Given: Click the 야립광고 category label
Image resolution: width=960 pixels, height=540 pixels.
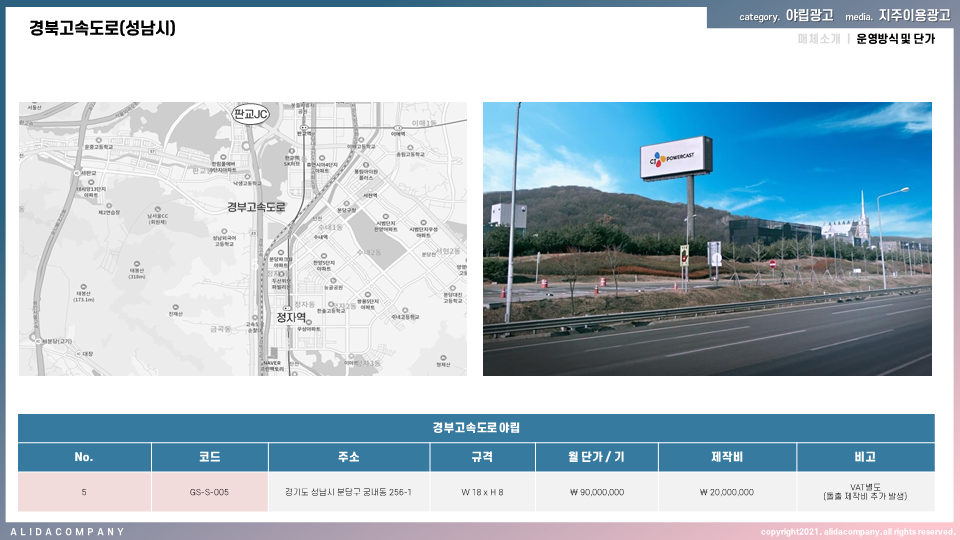Looking at the screenshot, I should (x=809, y=16).
